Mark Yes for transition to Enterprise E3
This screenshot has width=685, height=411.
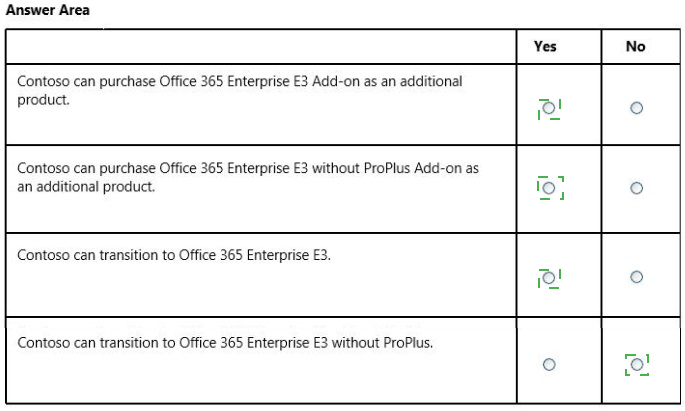click(549, 277)
